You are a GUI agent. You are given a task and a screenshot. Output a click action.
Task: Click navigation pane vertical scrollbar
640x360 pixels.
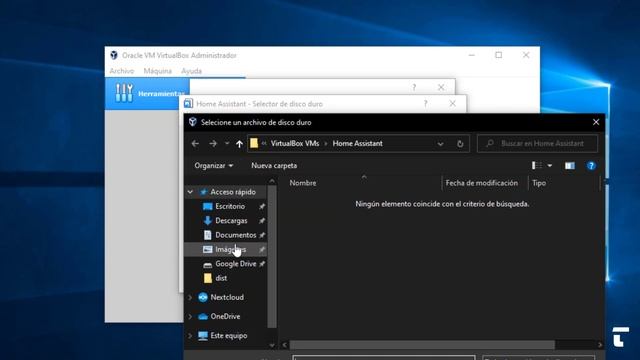(x=272, y=256)
